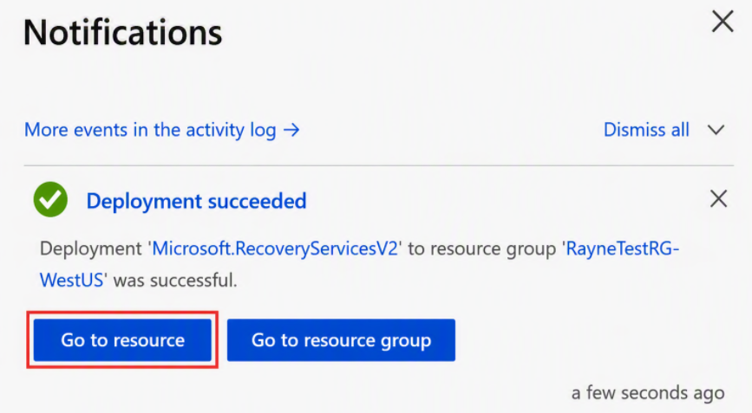Click the Go to resource group button
The height and width of the screenshot is (413, 752).
(x=341, y=340)
